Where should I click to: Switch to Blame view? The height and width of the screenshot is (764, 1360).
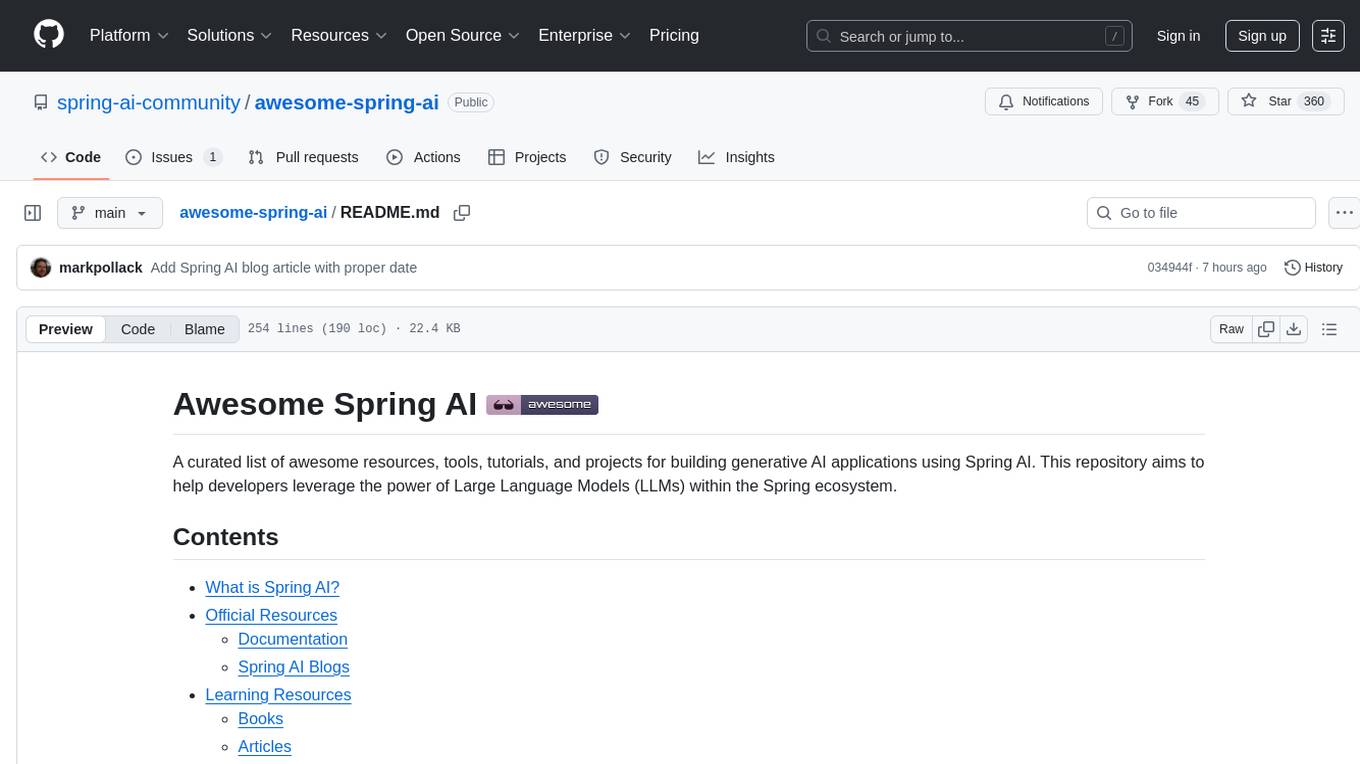(x=204, y=329)
